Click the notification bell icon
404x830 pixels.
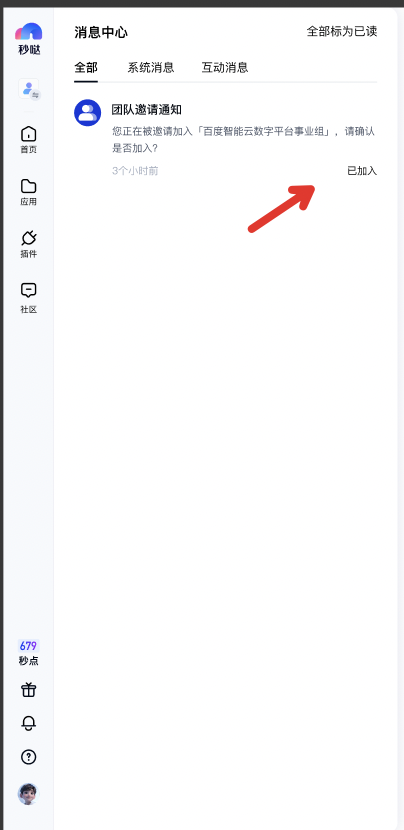click(29, 723)
